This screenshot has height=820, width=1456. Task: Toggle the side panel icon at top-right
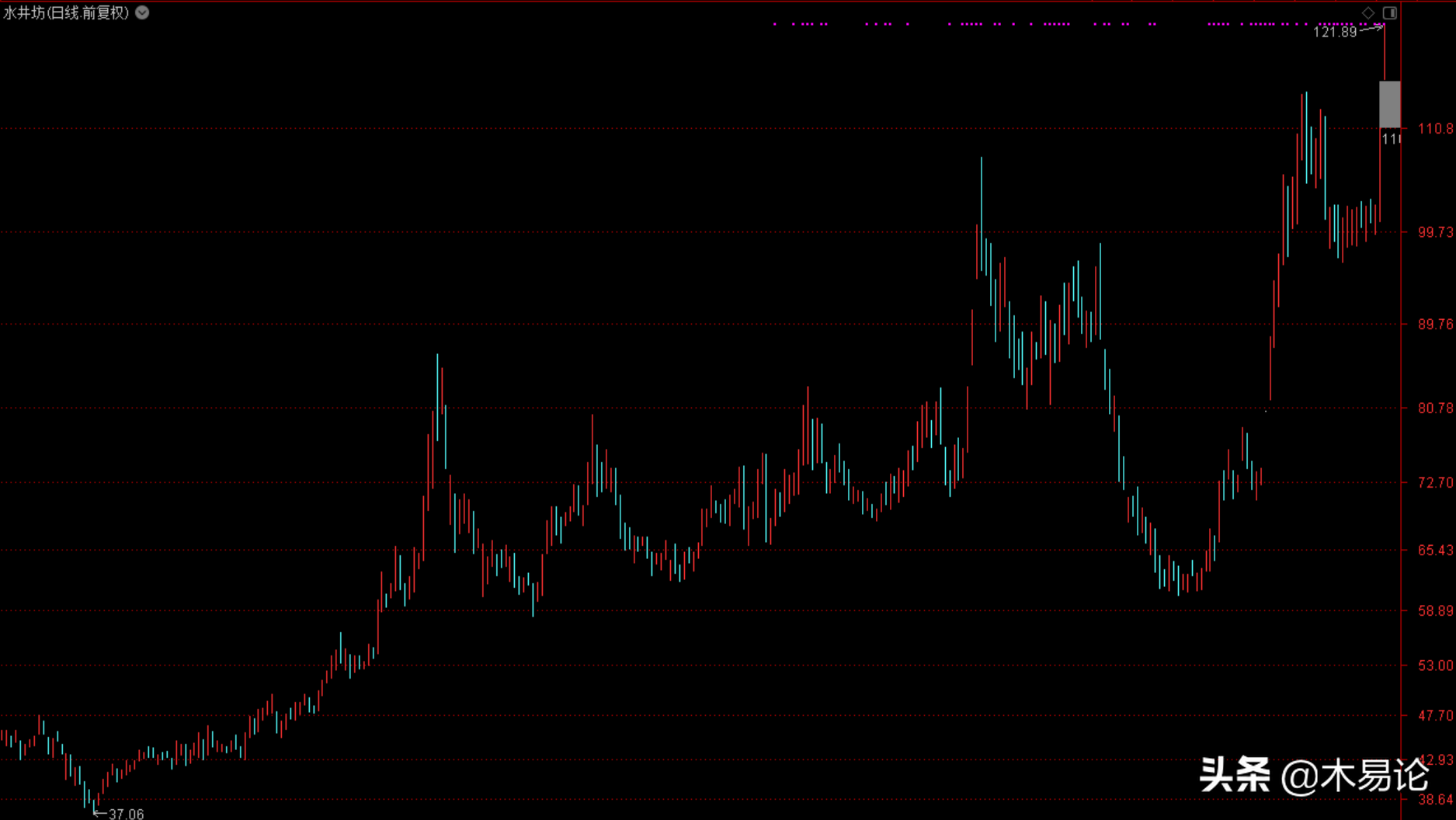(x=1389, y=12)
